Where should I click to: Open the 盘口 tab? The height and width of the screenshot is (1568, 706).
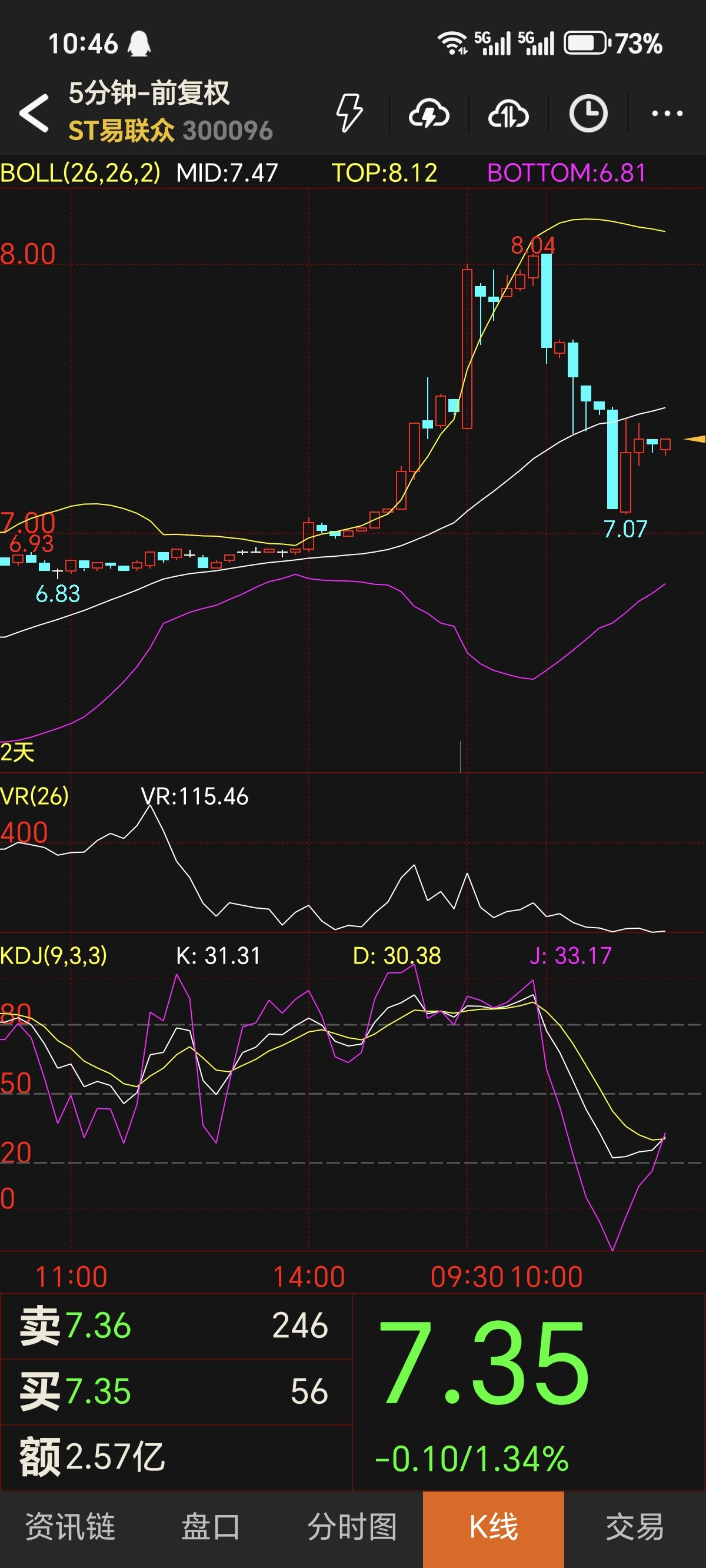coord(211,1529)
